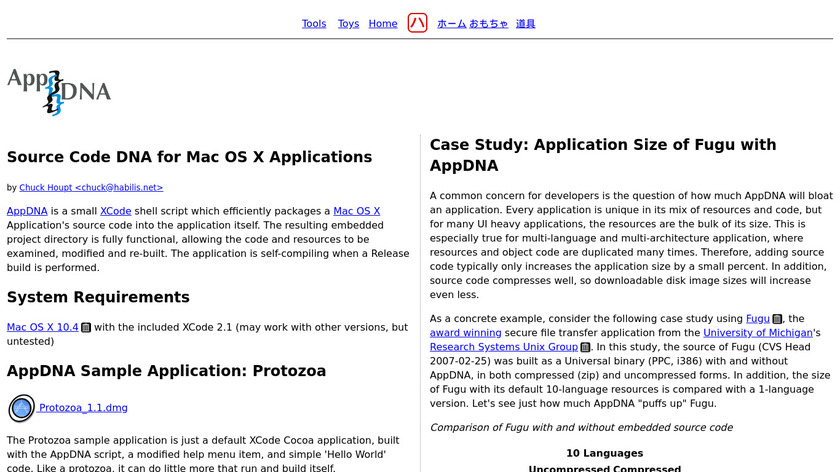
Task: Click the 10 Languages table header
Action: [x=605, y=453]
